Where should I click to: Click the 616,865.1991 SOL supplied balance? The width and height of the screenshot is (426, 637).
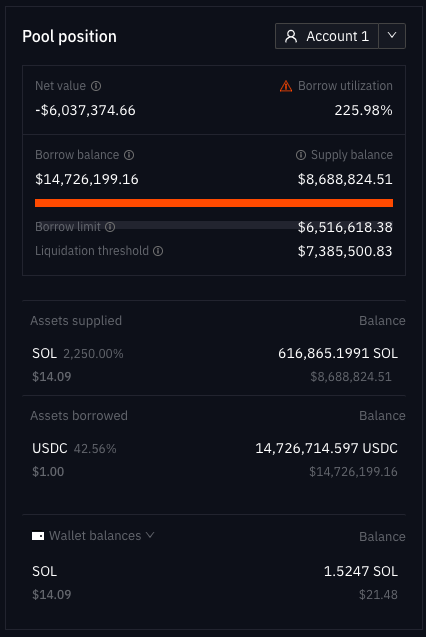[338, 353]
